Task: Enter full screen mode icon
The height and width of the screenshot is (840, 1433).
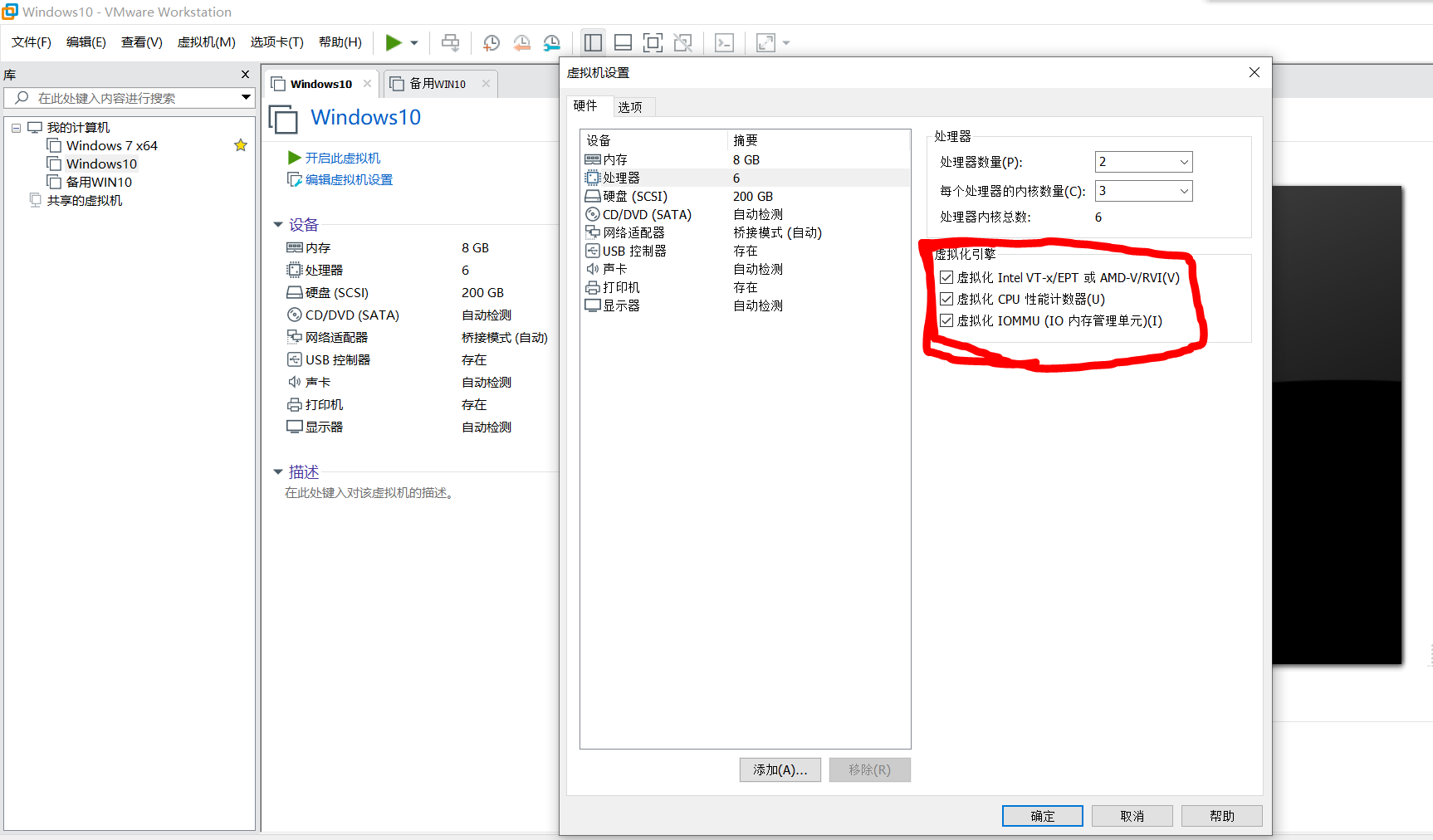Action: [653, 42]
